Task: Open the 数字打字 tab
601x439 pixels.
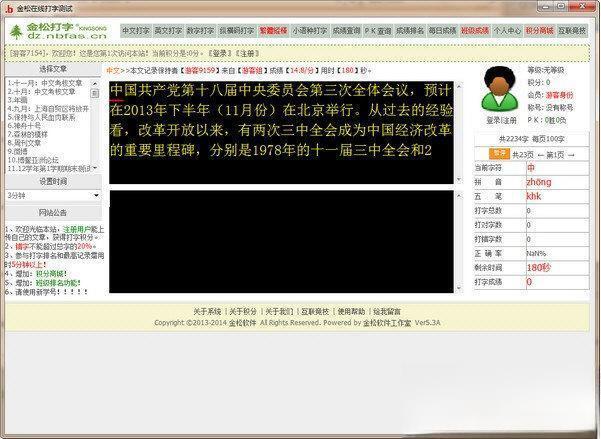Action: point(200,31)
